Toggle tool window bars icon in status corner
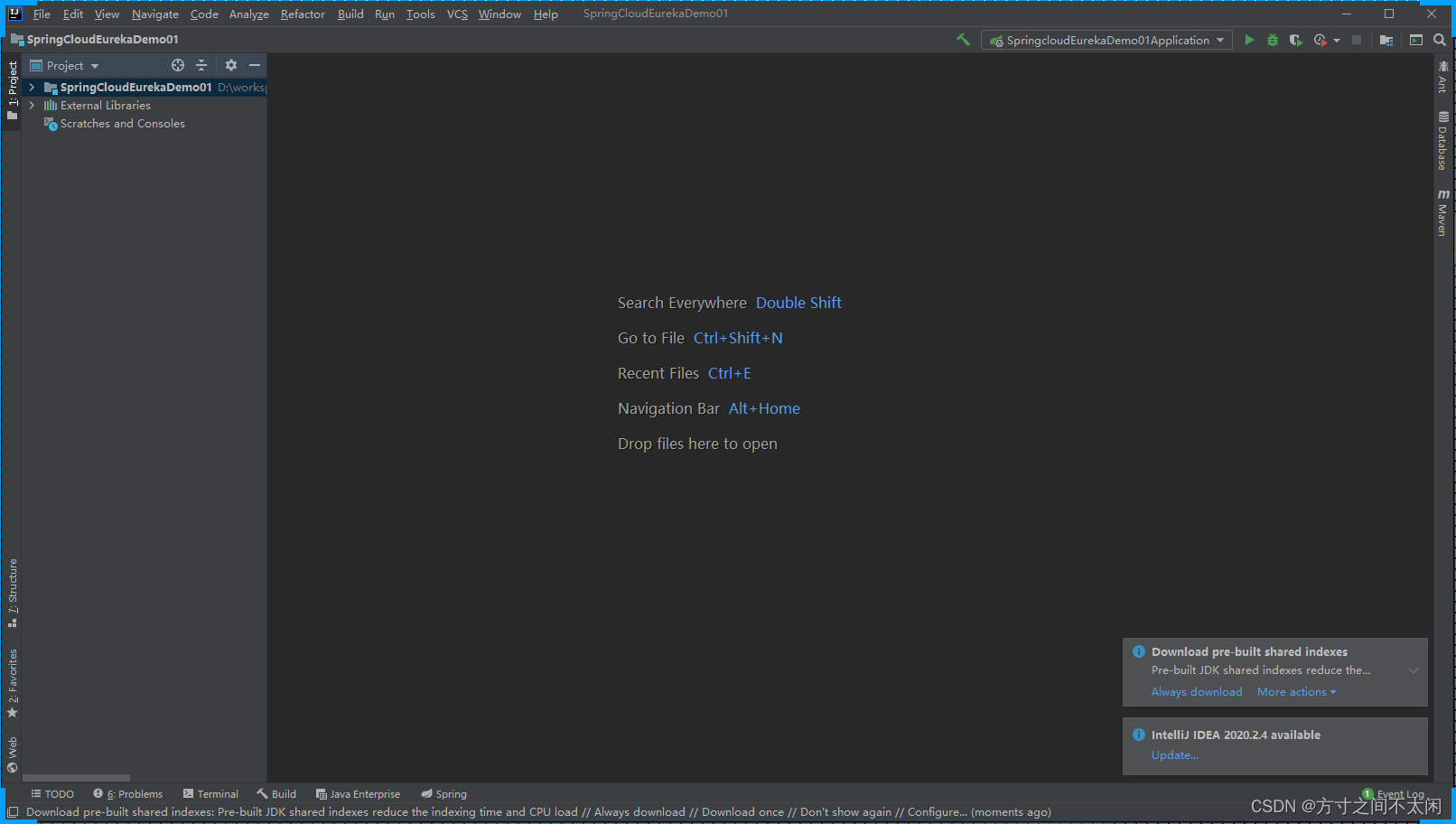The image size is (1456, 824). tap(13, 812)
